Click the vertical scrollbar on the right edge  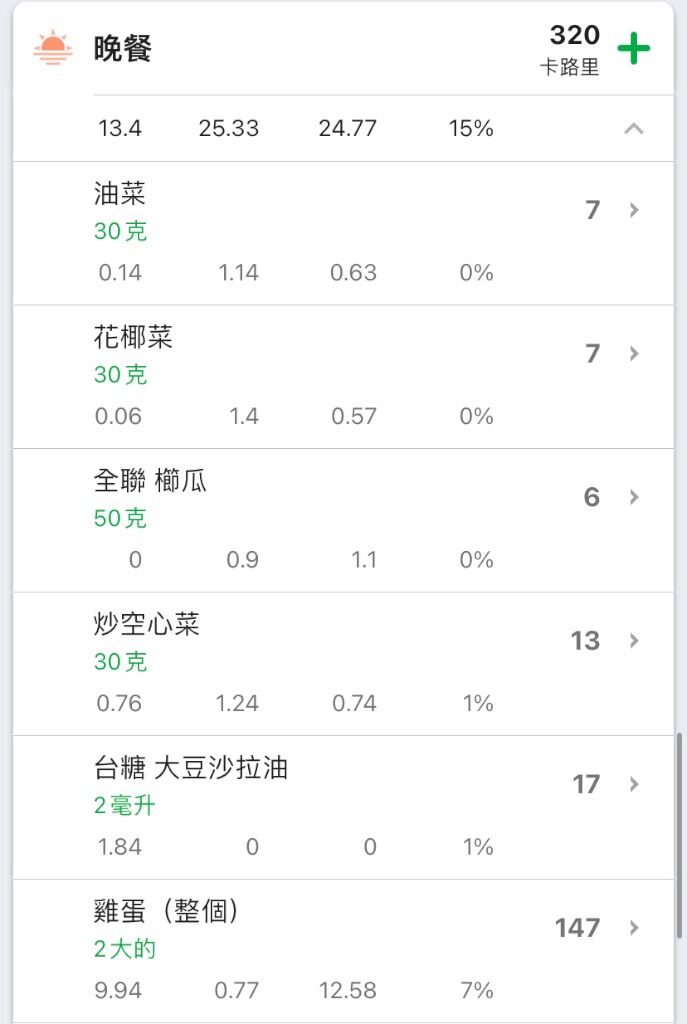[679, 835]
